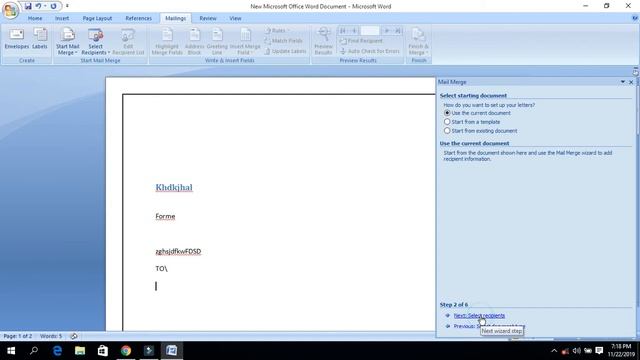Screen dimensions: 640x360
Task: Select Start from existing document option
Action: [480, 131]
